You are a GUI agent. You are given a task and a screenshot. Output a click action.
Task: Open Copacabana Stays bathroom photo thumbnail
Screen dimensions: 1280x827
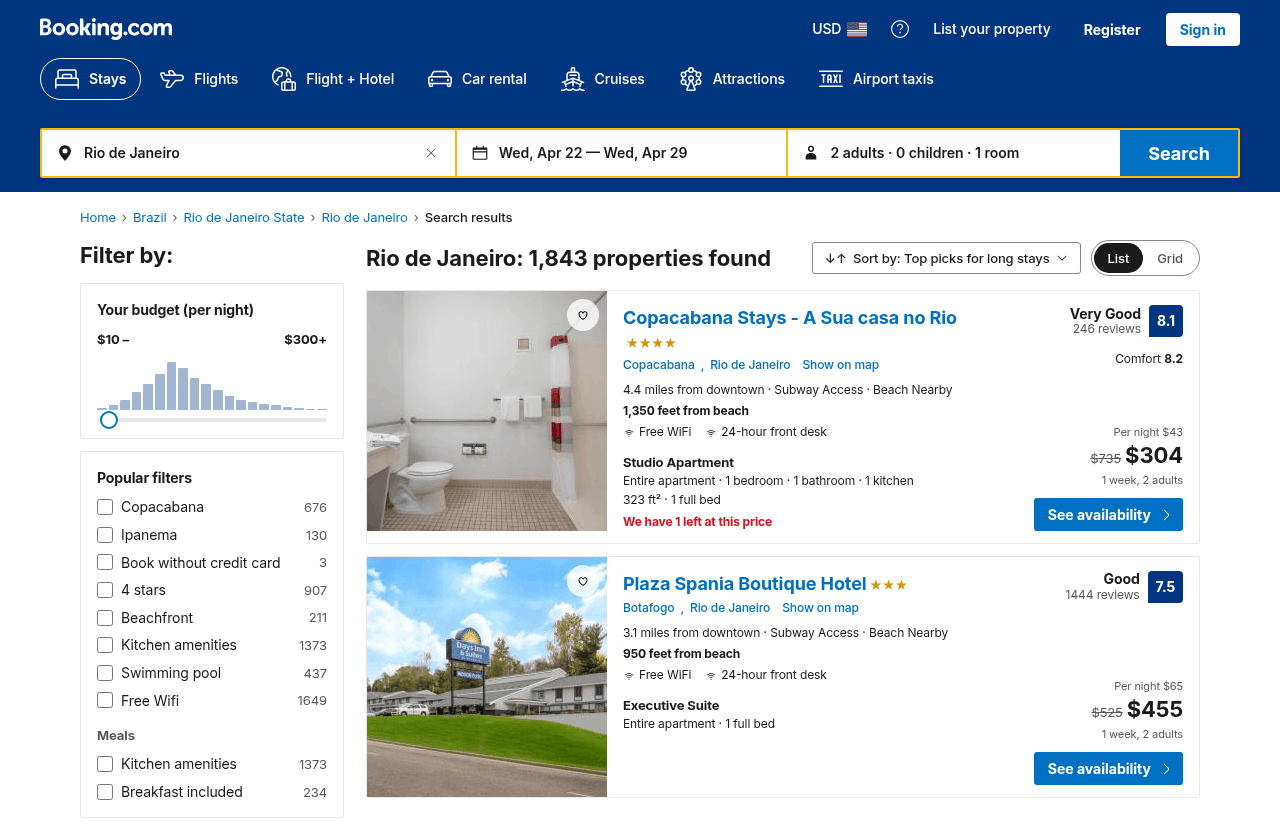pyautogui.click(x=487, y=411)
